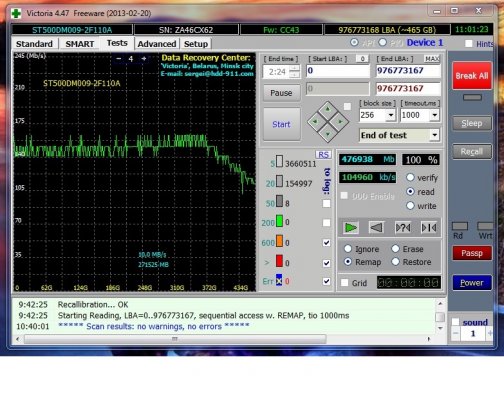Open the End of test dropdown
Screen dimensions: 504x400
434,135
